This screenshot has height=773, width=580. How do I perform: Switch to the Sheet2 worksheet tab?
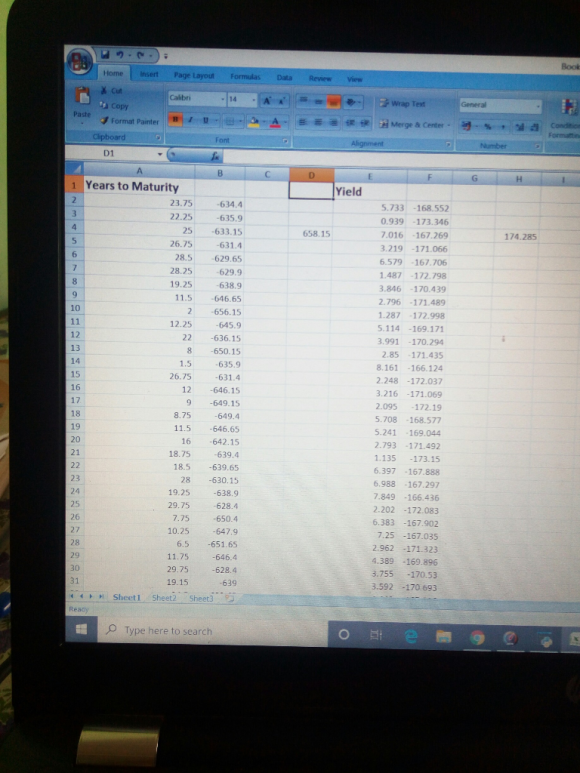[164, 598]
